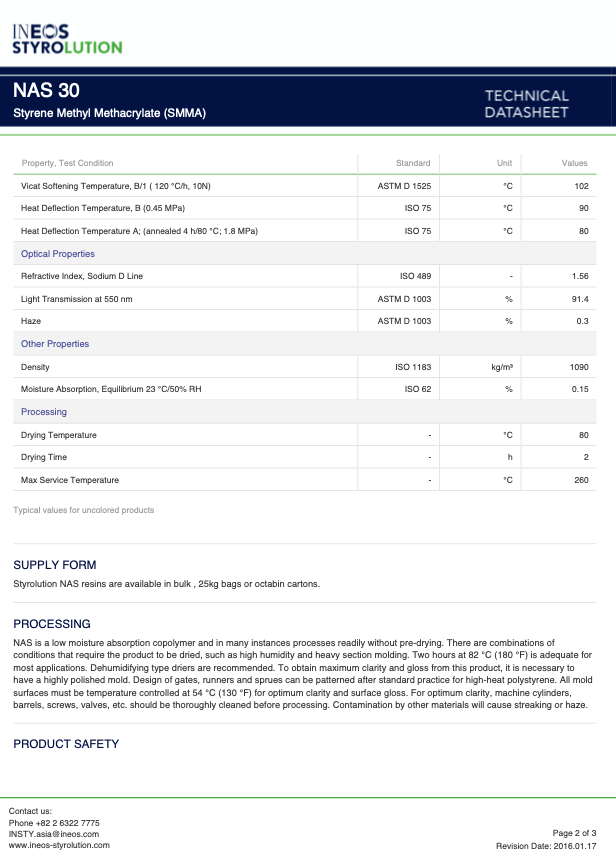Click the Technical Datasheet banner label

click(526, 104)
